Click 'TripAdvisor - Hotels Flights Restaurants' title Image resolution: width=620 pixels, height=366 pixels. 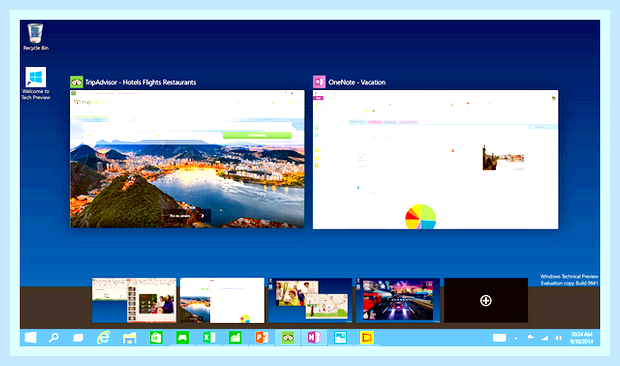(141, 82)
